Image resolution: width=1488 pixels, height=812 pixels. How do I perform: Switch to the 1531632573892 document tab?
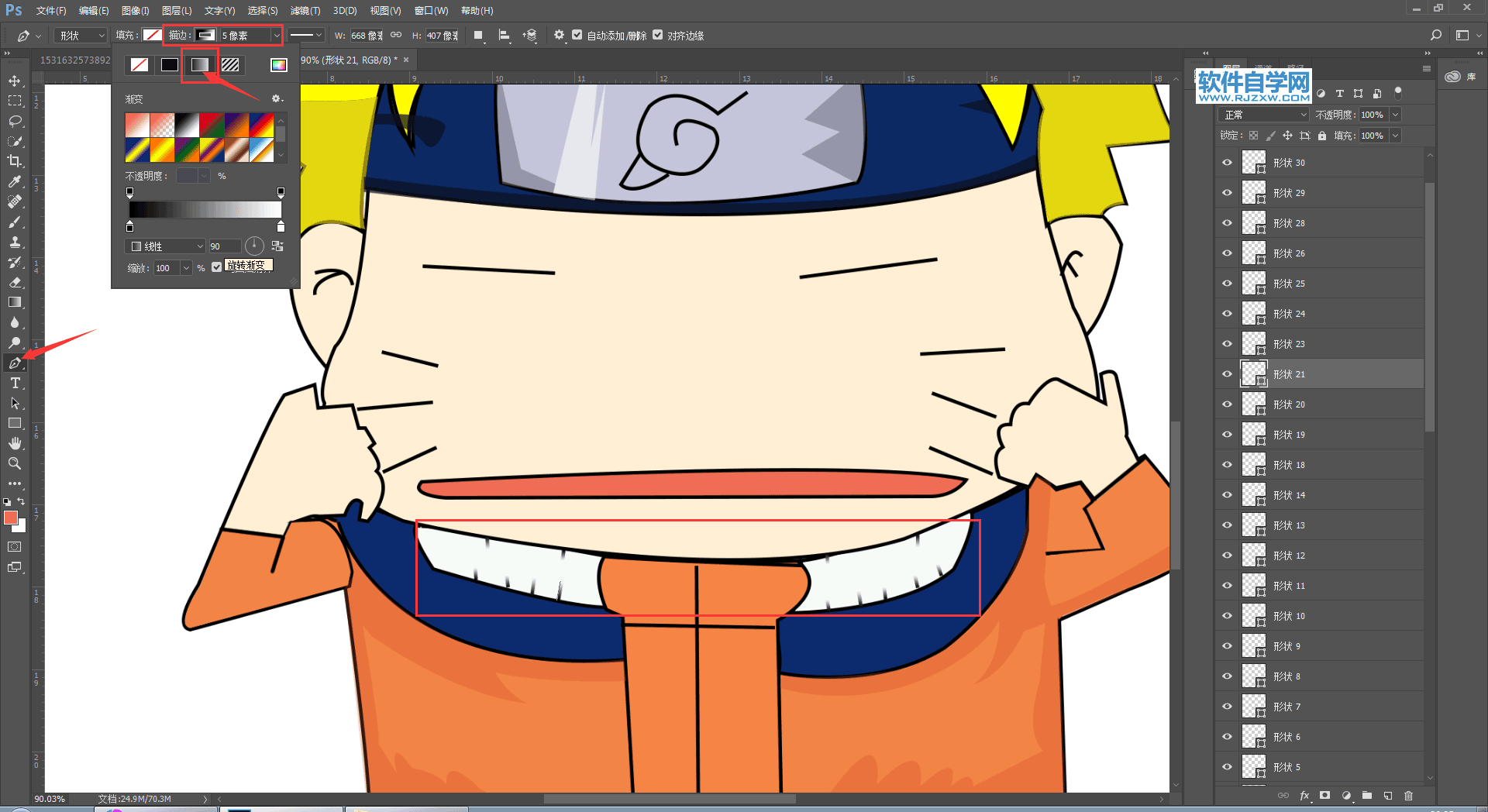[75, 60]
